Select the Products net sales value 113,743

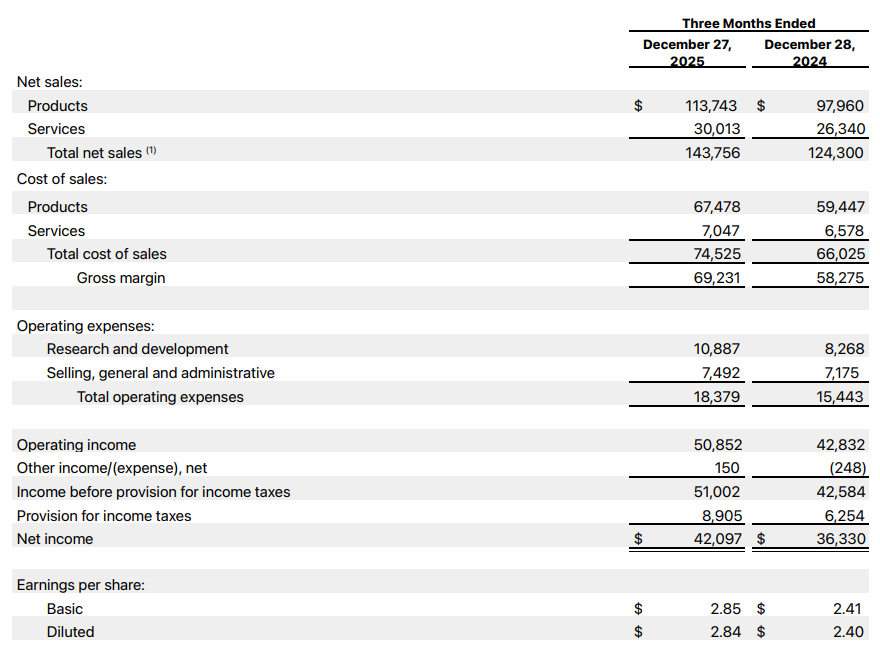pos(711,105)
